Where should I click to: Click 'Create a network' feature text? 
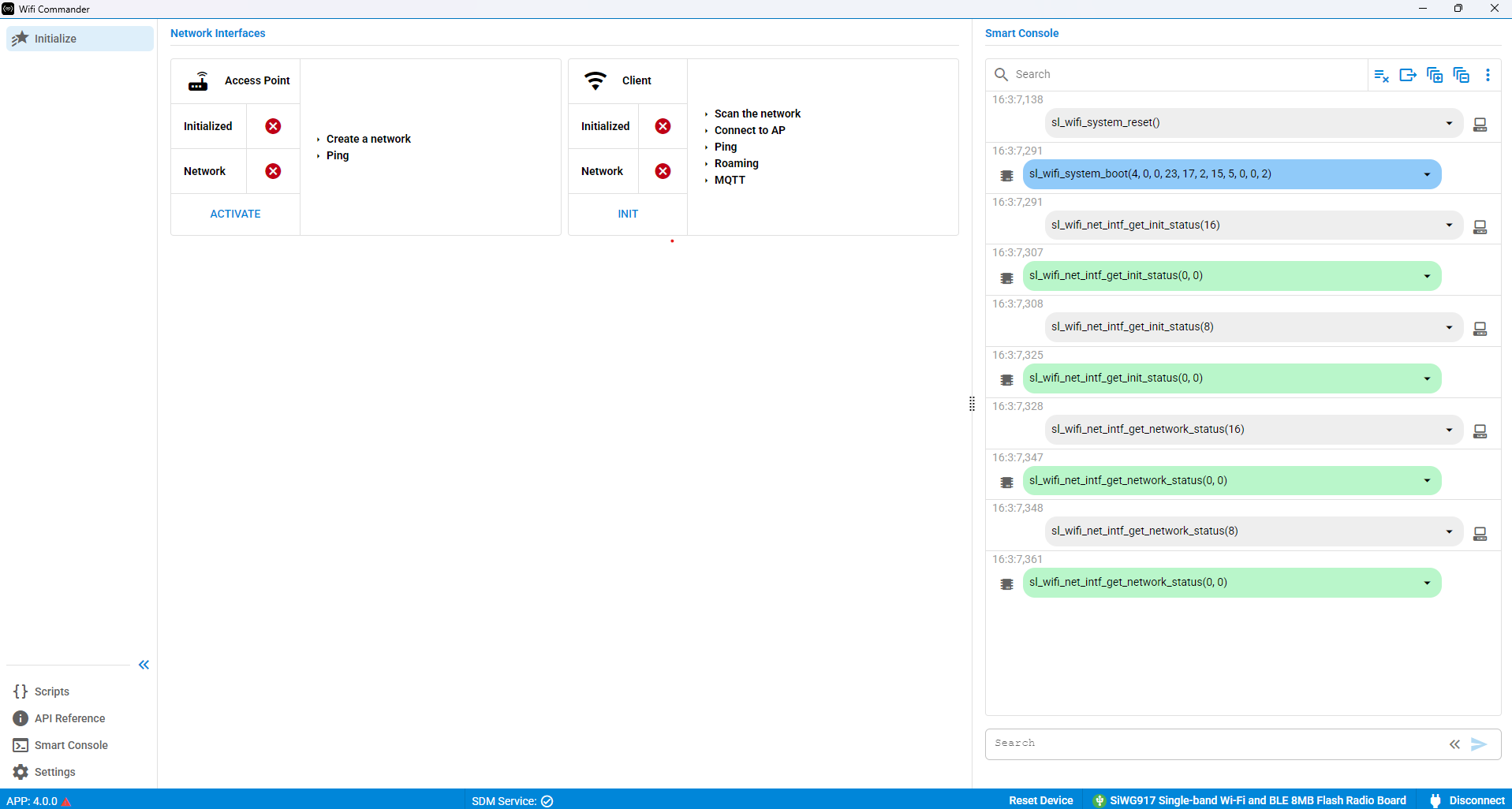click(x=368, y=139)
